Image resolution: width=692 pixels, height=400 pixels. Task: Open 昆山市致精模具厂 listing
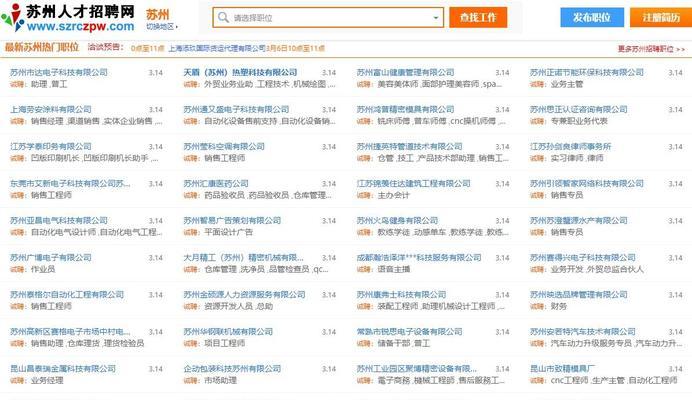[562, 369]
